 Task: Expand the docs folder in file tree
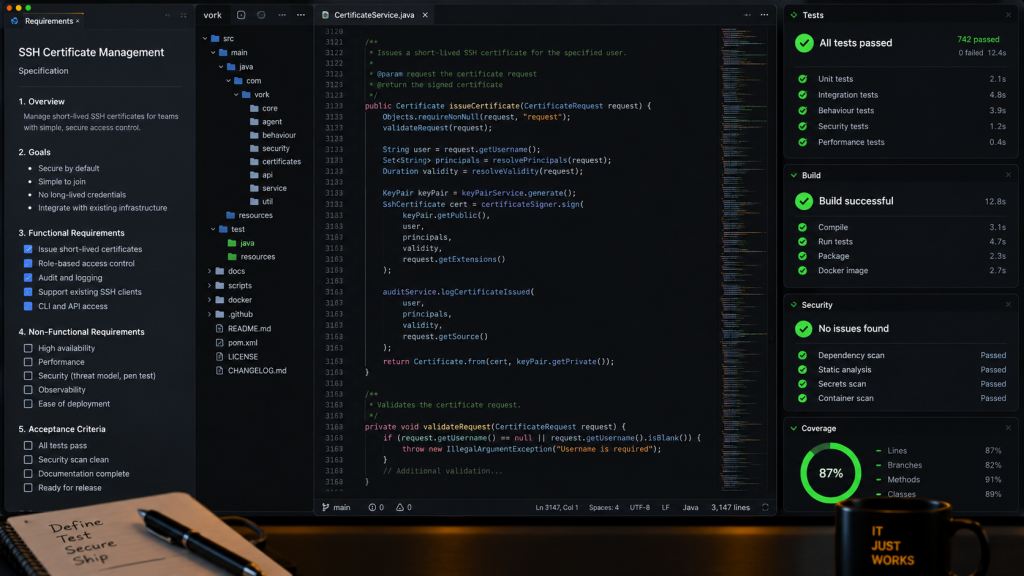[x=210, y=271]
